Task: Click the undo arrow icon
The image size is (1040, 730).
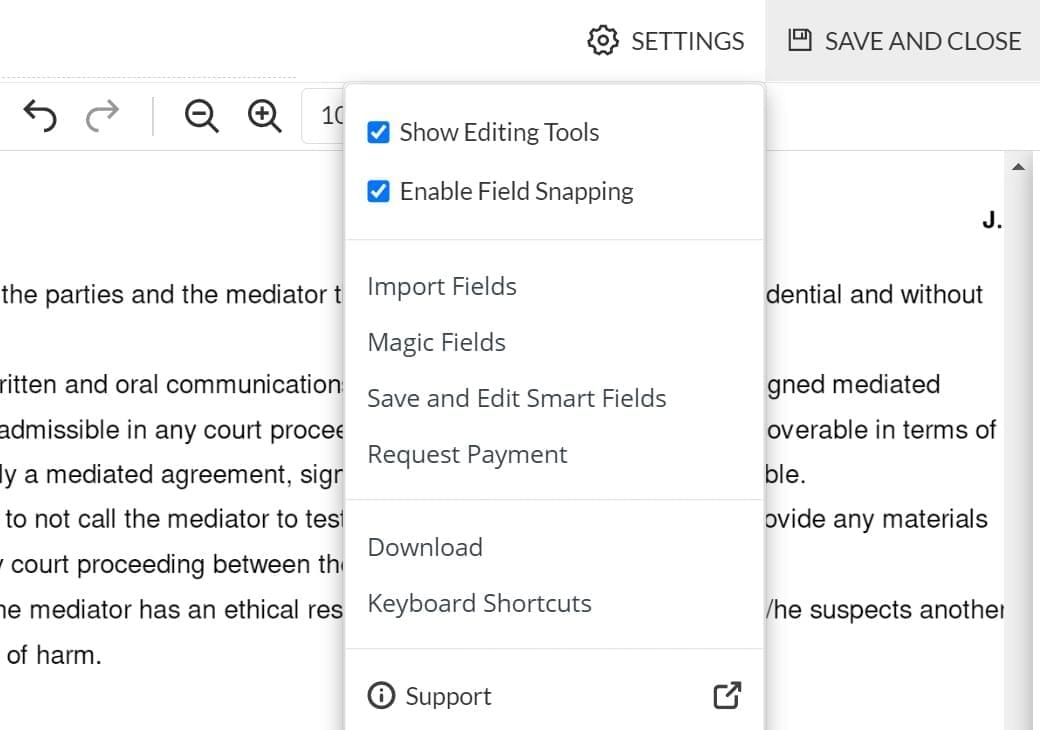Action: [x=40, y=116]
